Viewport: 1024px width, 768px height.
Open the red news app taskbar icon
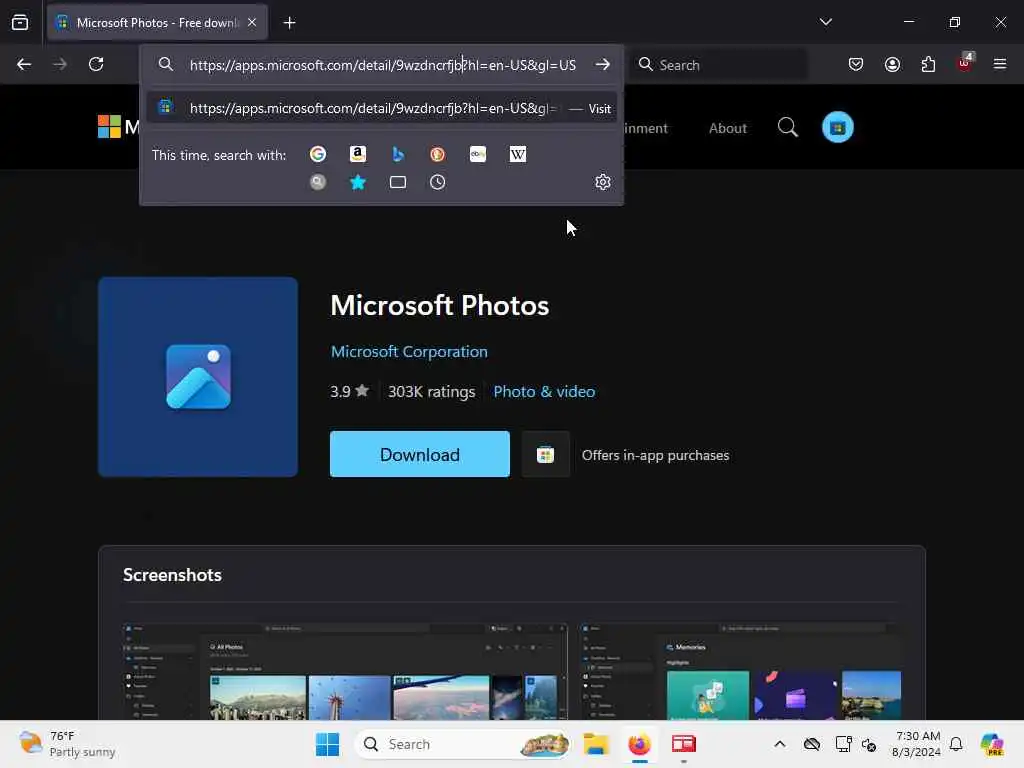684,744
